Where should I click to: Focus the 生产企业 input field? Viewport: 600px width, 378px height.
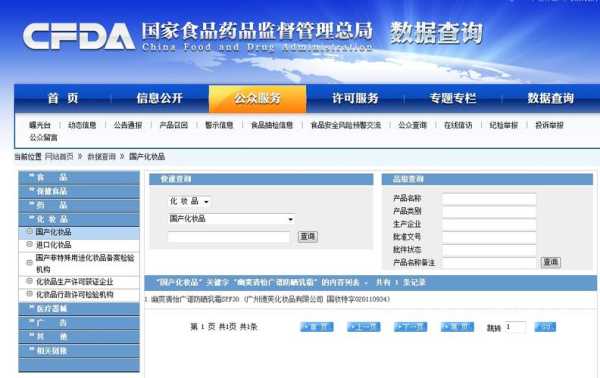tap(489, 225)
